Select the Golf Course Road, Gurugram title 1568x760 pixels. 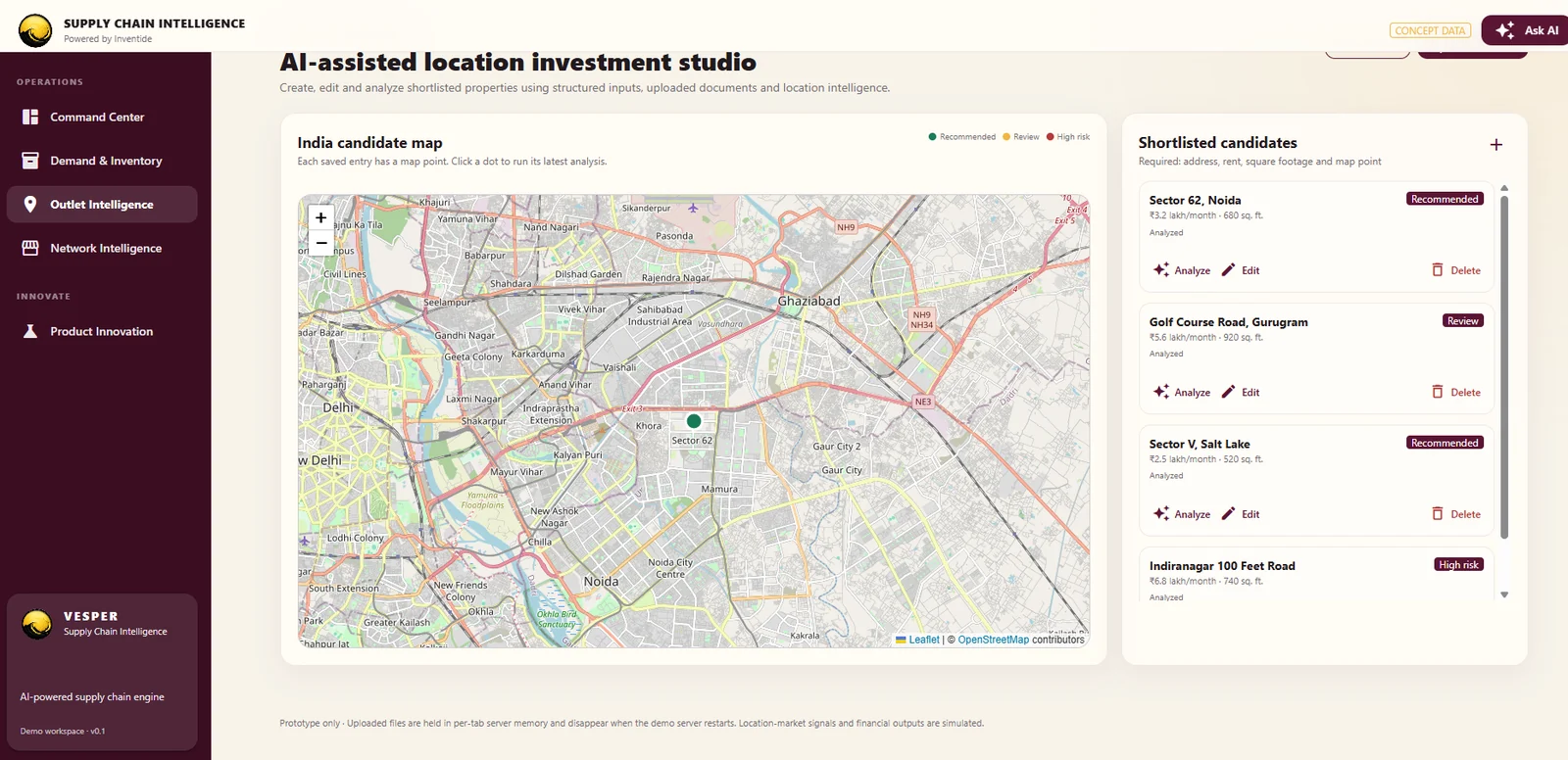point(1228,322)
